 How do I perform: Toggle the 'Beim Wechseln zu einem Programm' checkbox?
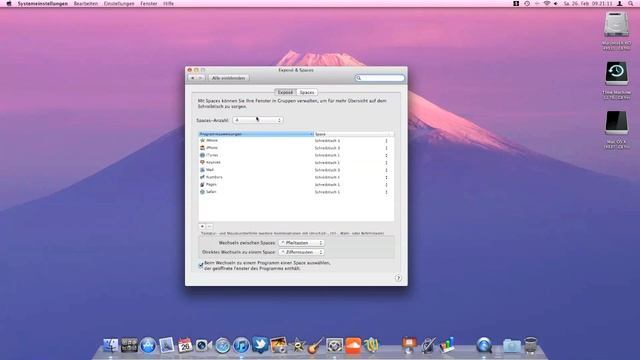click(201, 266)
